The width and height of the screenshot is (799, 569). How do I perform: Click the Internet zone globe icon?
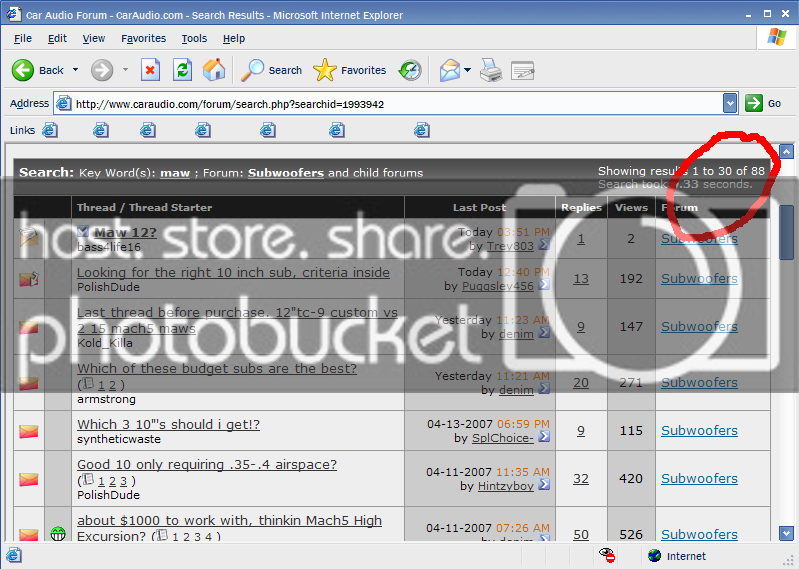point(655,556)
